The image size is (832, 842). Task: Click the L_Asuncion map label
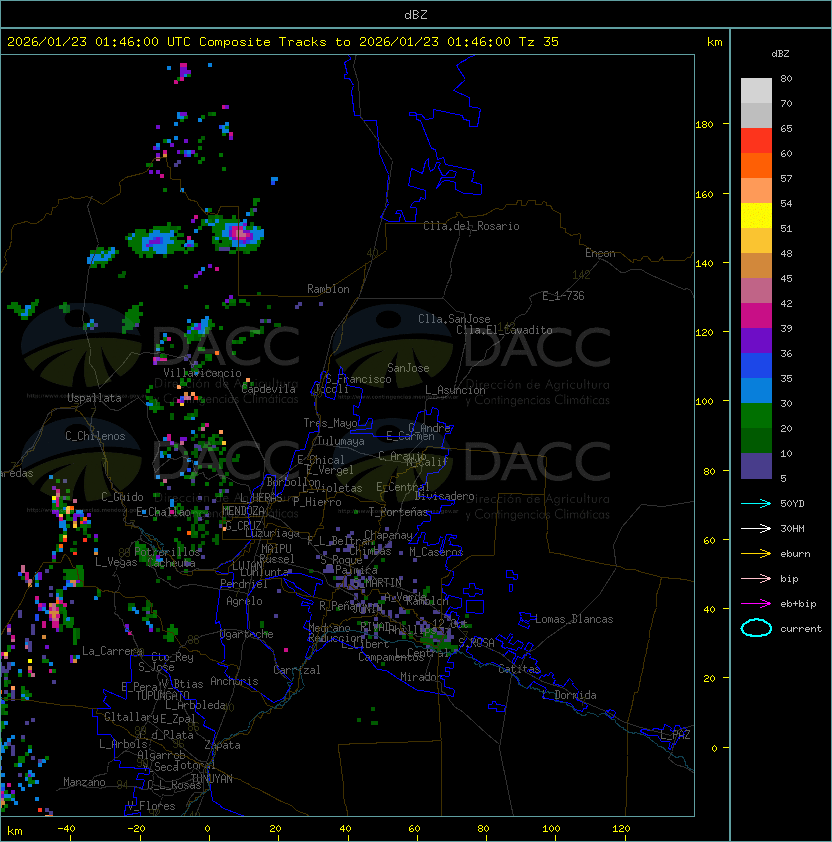455,390
